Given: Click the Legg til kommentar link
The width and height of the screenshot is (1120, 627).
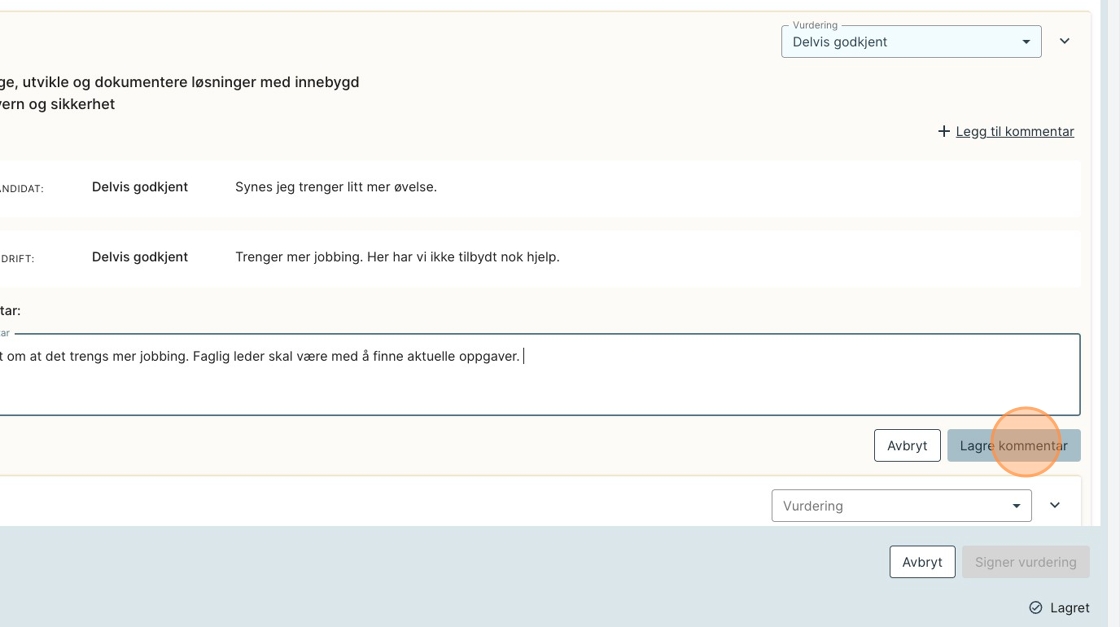Looking at the screenshot, I should pos(1014,131).
